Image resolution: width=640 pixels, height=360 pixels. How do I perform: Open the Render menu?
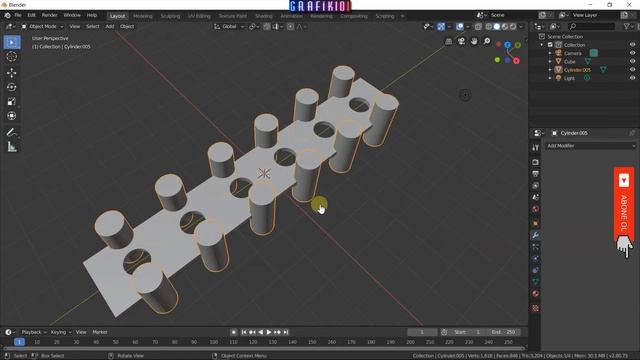coord(49,15)
